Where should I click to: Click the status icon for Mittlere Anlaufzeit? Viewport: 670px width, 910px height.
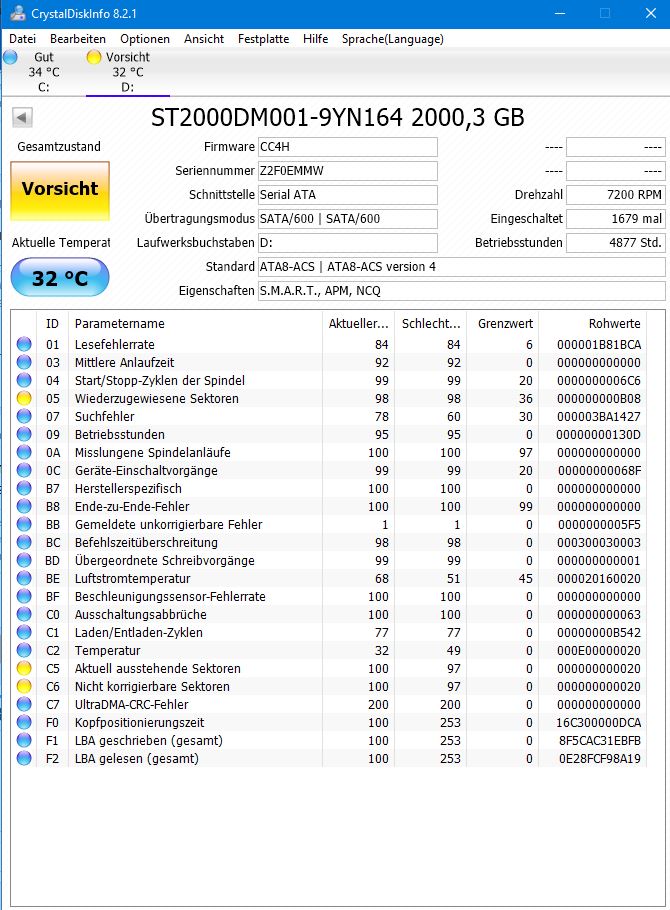[x=24, y=362]
